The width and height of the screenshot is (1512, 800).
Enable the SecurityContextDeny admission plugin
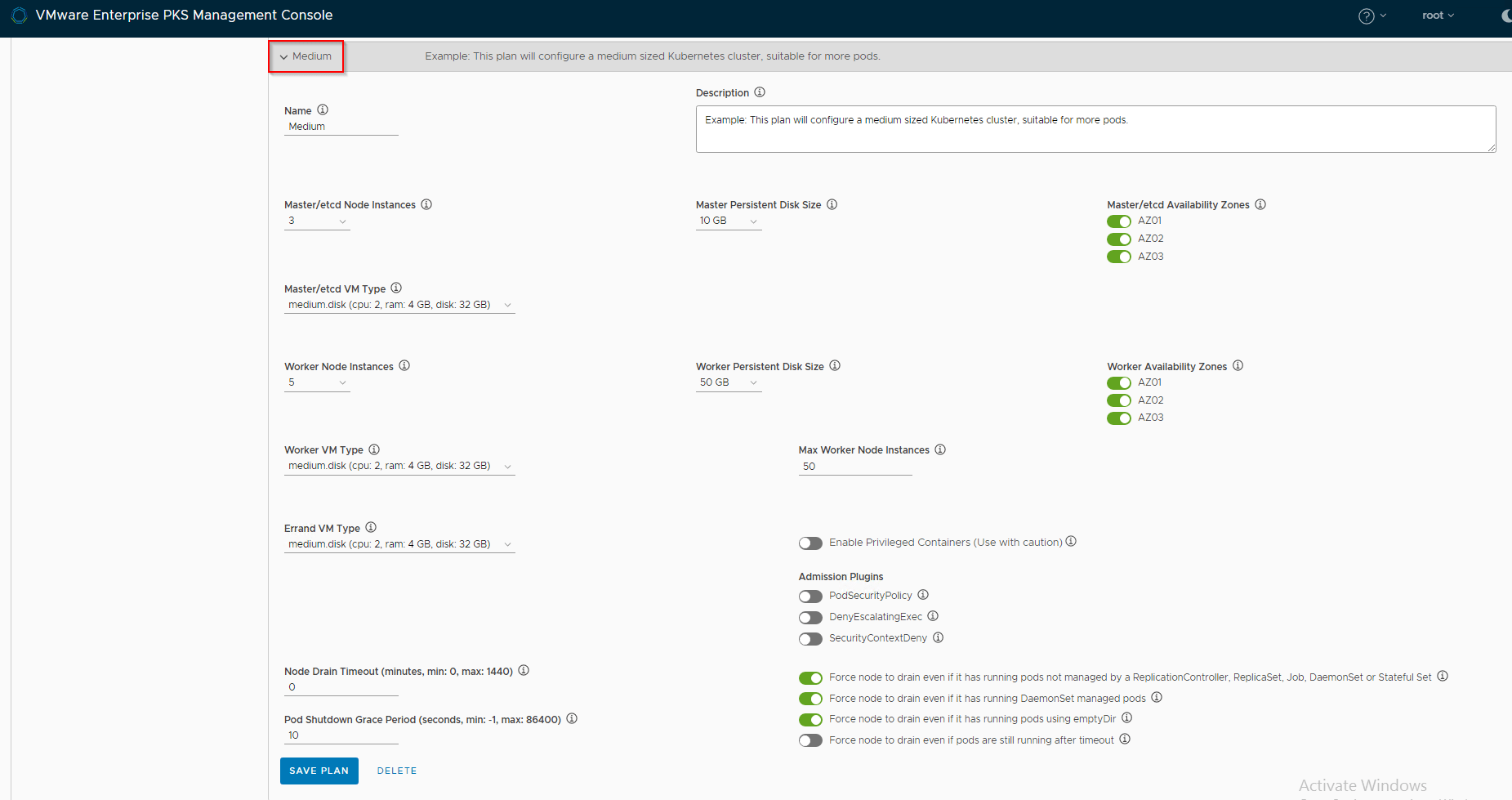810,639
